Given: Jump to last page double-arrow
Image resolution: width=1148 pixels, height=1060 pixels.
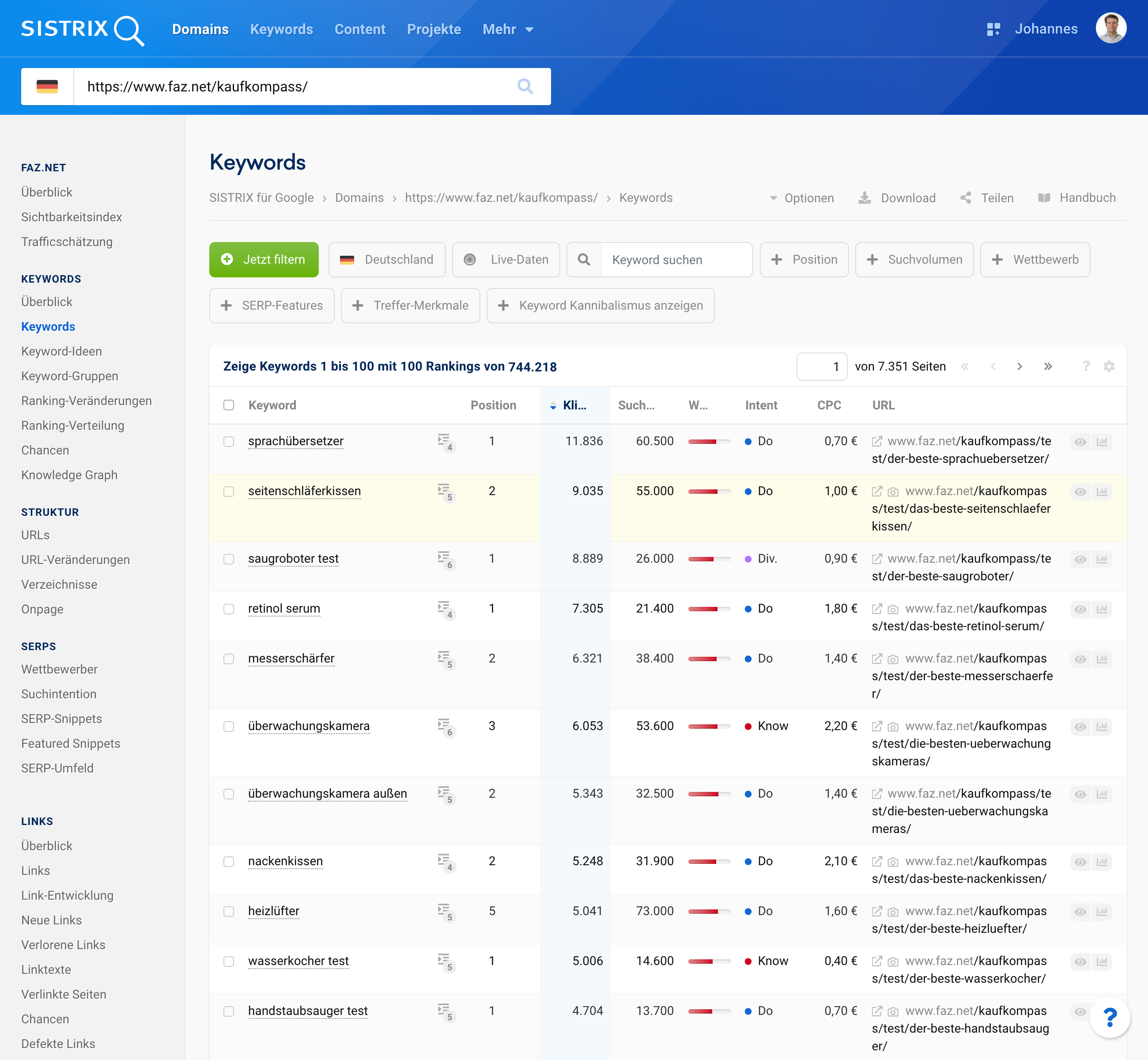Looking at the screenshot, I should (x=1048, y=367).
